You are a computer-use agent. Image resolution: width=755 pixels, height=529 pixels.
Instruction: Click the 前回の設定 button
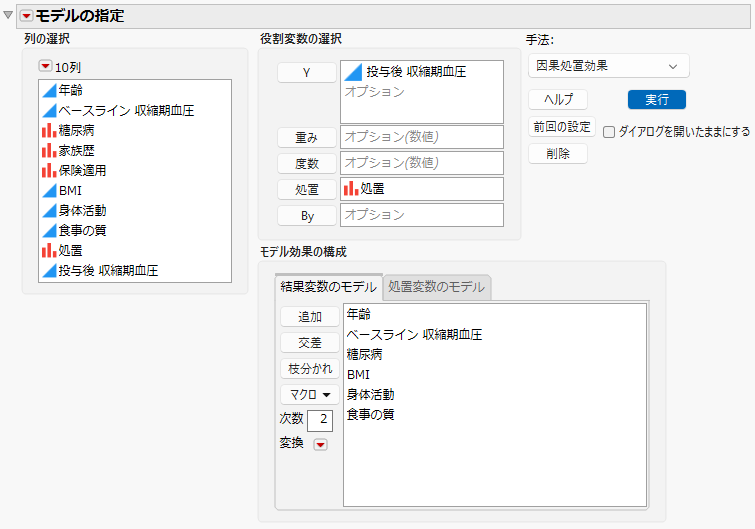[x=562, y=127]
